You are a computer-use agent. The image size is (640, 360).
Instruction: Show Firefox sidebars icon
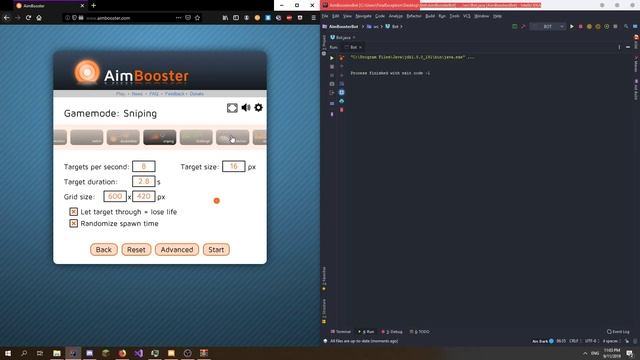coord(236,18)
